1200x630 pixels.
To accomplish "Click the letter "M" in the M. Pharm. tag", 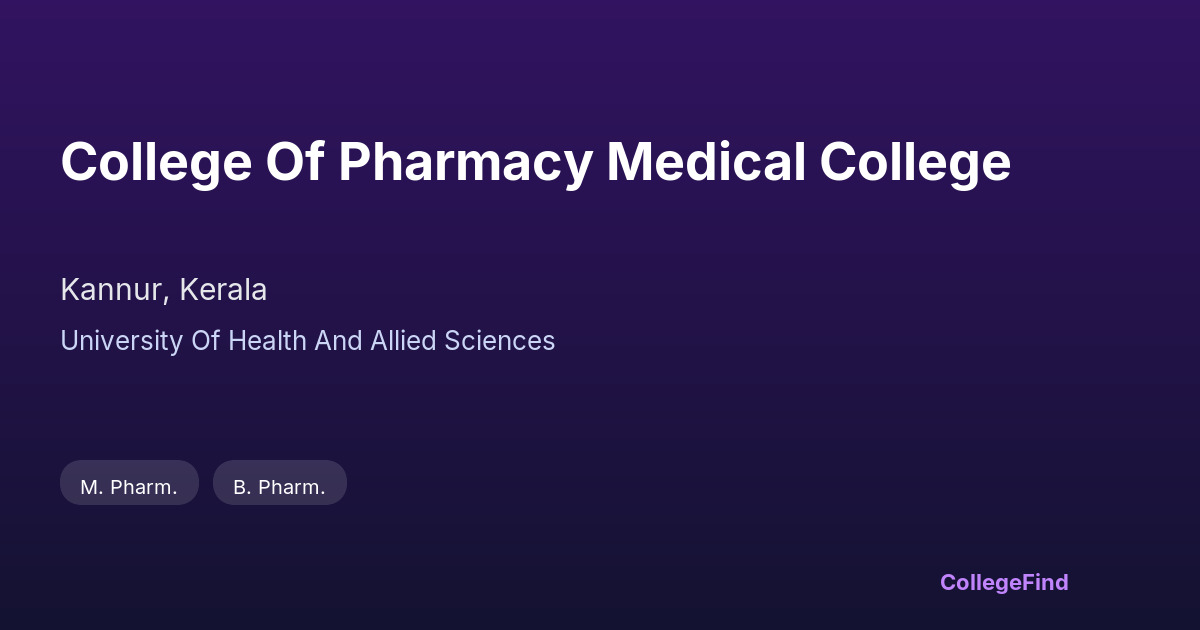I will (90, 487).
